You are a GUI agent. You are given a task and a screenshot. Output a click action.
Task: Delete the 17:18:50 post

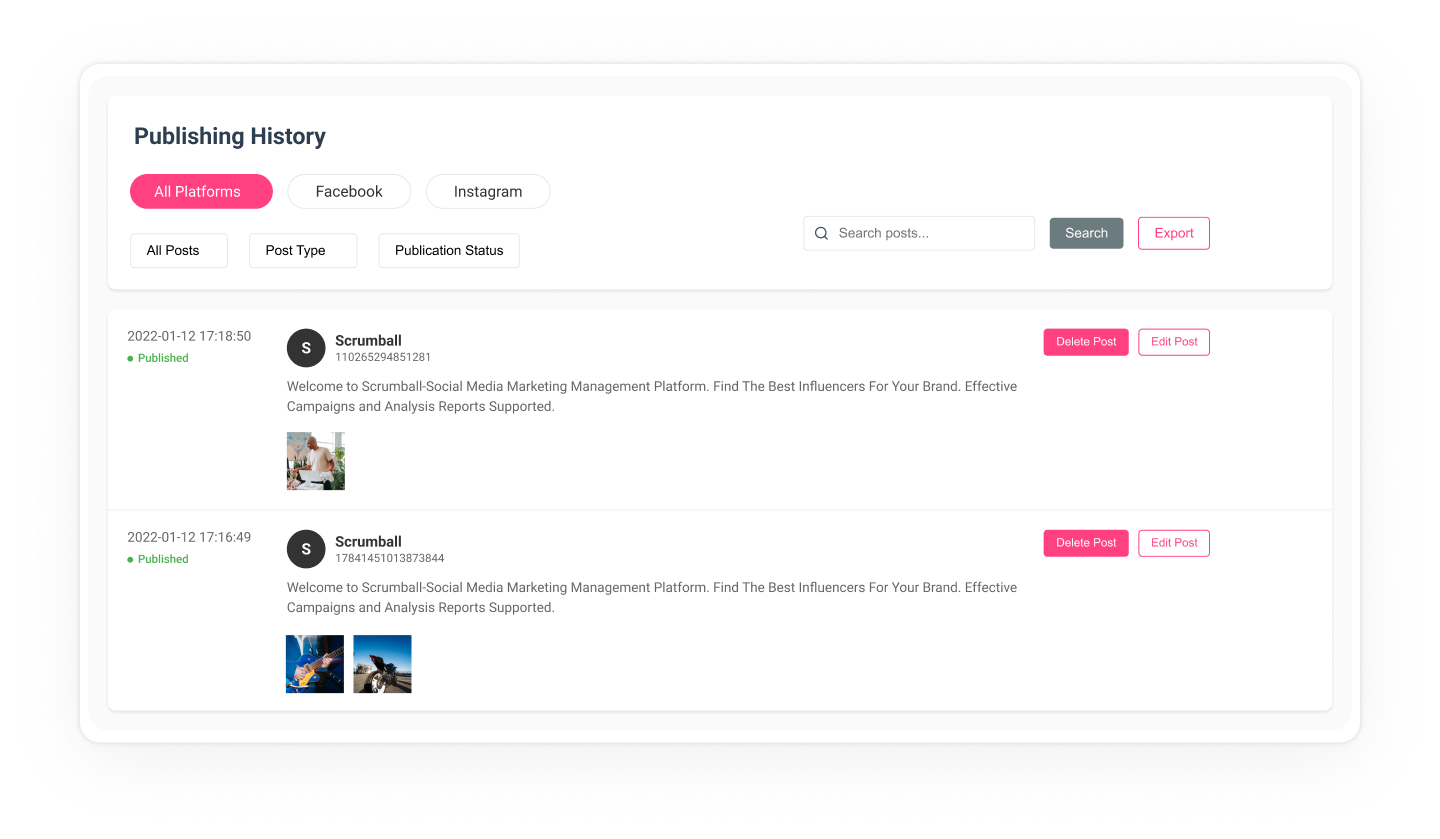[1086, 342]
